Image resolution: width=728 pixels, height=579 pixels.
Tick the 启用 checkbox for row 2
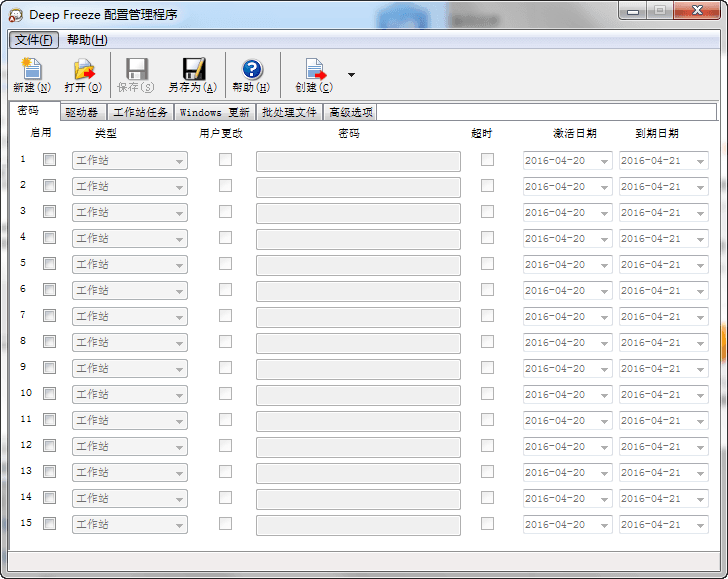point(49,186)
